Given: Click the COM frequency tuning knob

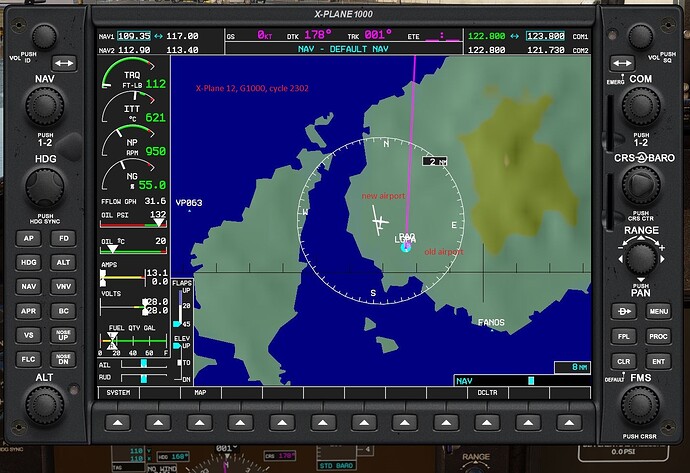Looking at the screenshot, I should (641, 106).
